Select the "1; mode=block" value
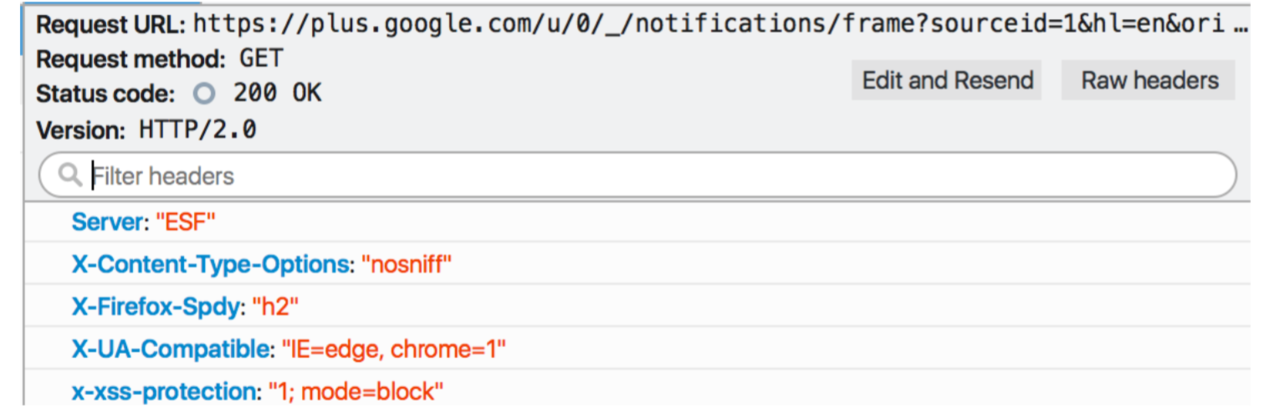 (x=355, y=391)
